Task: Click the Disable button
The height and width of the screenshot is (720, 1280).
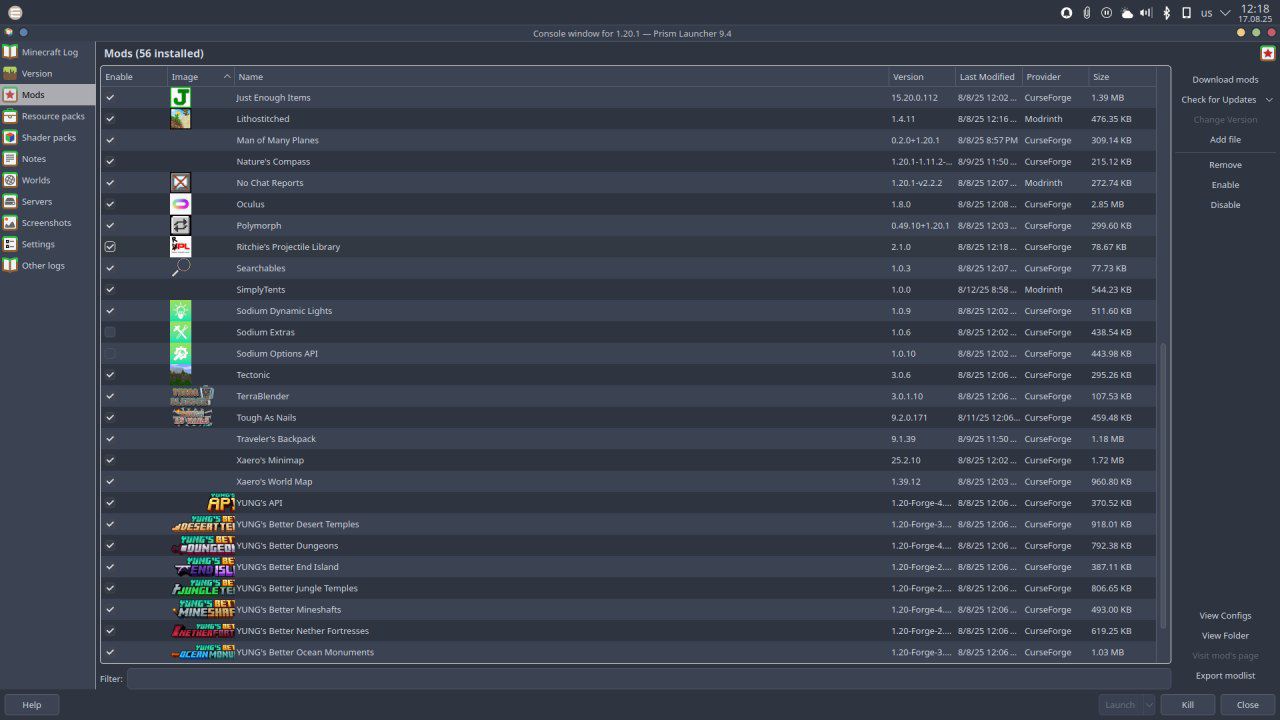Action: [1225, 205]
